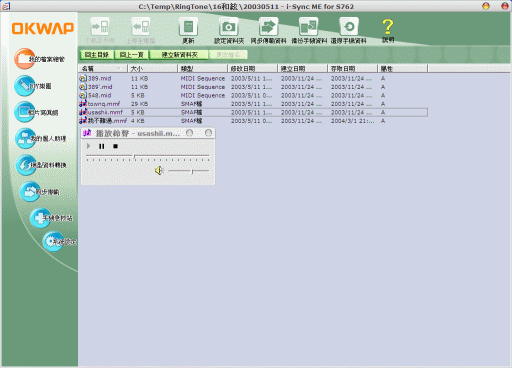Select the file 548.mid
Screen dimensions: 512x368
coord(99,95)
